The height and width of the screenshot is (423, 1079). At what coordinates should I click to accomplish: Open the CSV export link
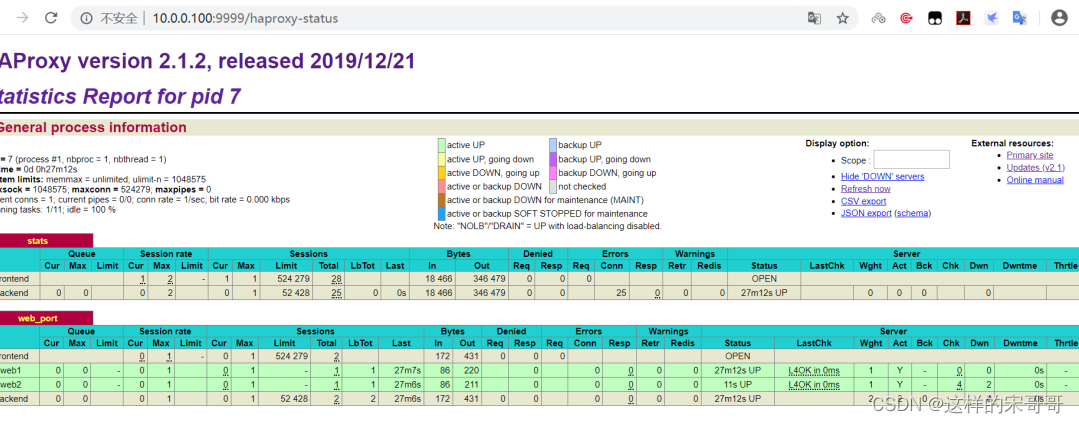pyautogui.click(x=863, y=202)
